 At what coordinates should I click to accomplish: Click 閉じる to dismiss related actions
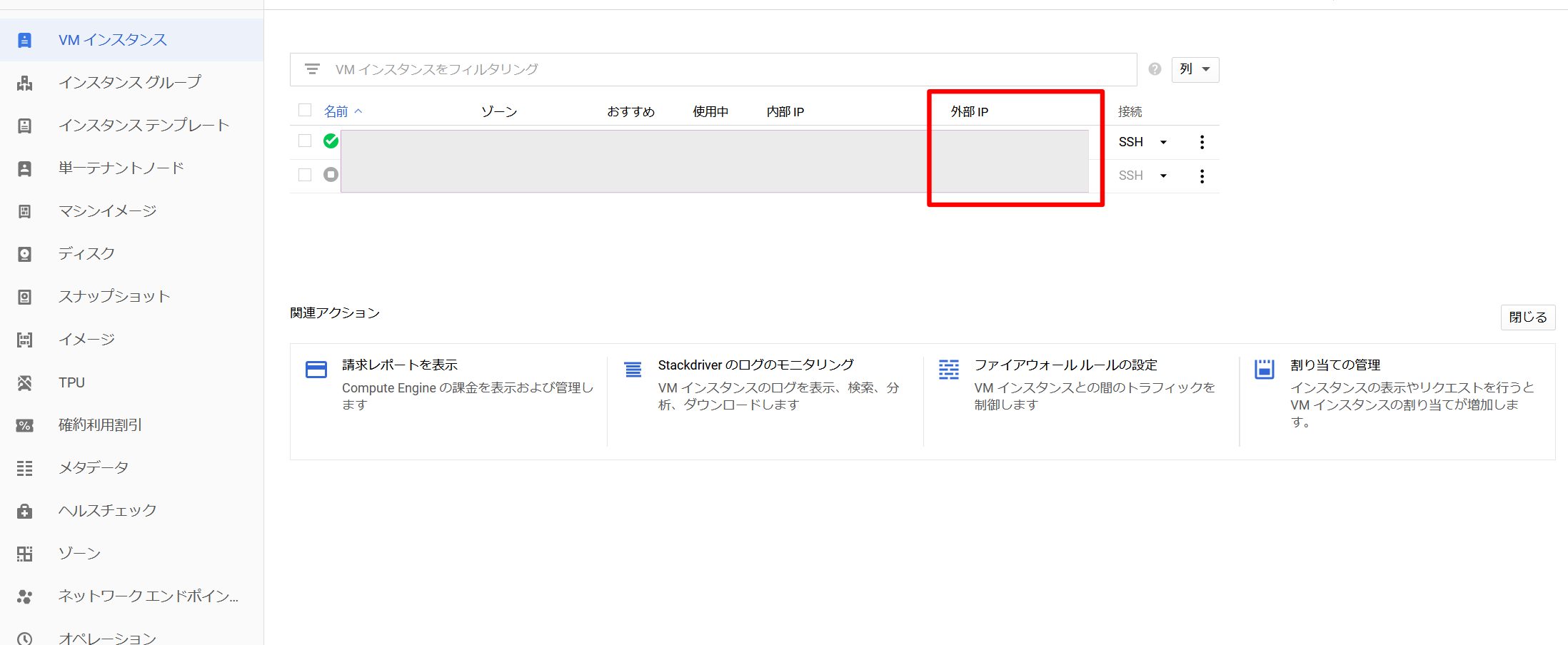tap(1528, 317)
